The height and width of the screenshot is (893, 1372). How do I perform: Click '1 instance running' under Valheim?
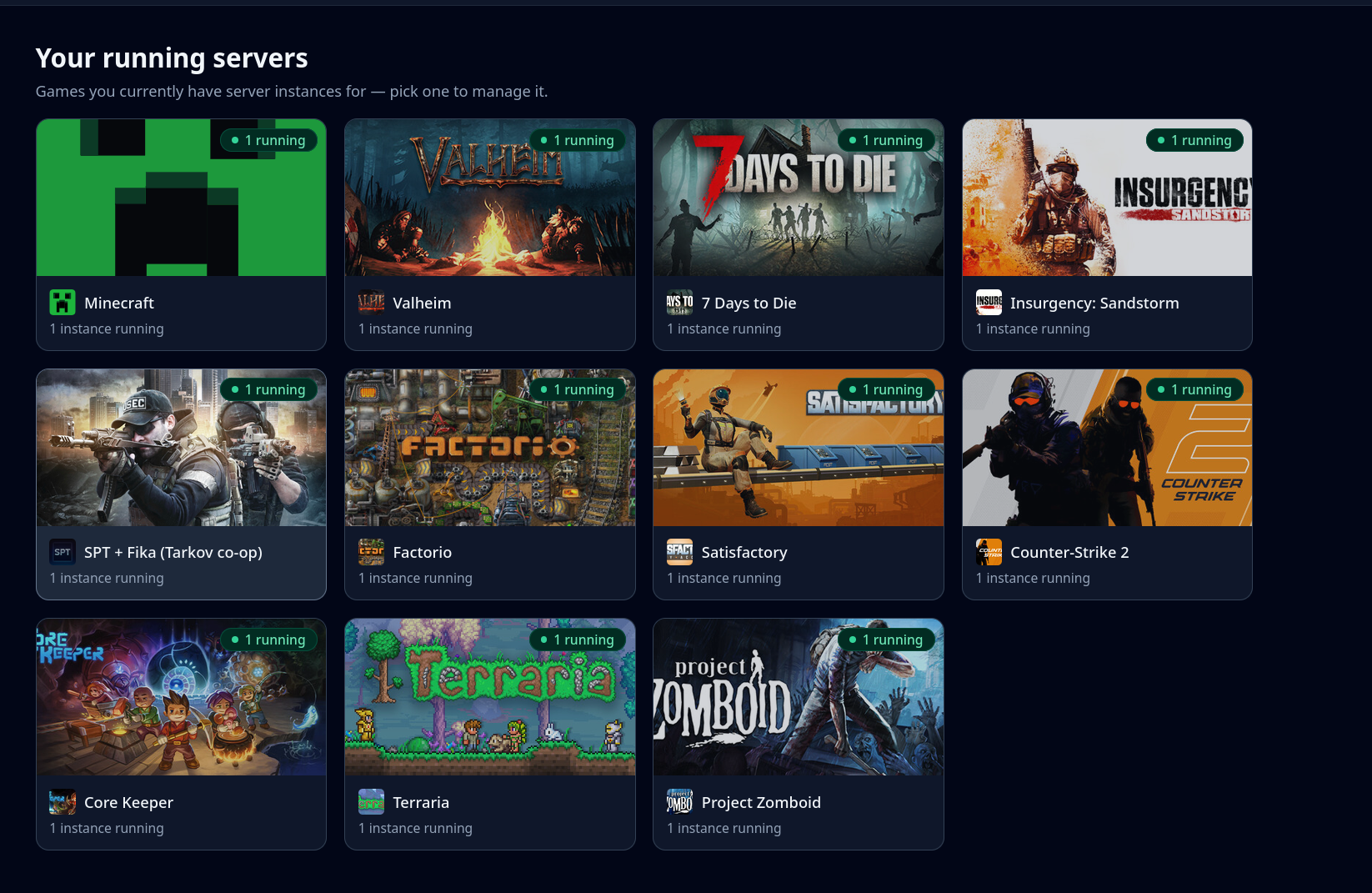click(415, 329)
